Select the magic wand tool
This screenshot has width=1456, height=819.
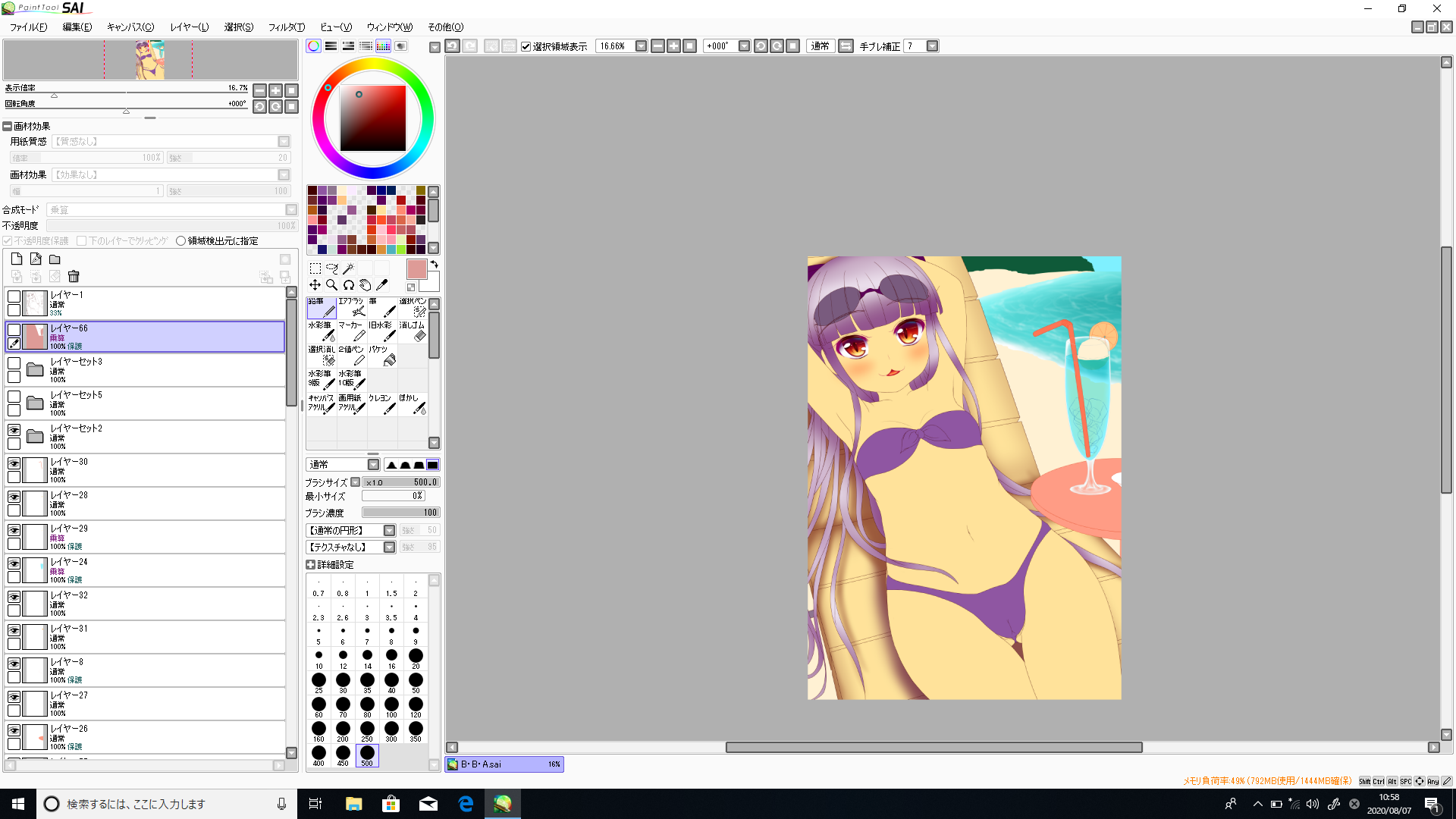(349, 268)
